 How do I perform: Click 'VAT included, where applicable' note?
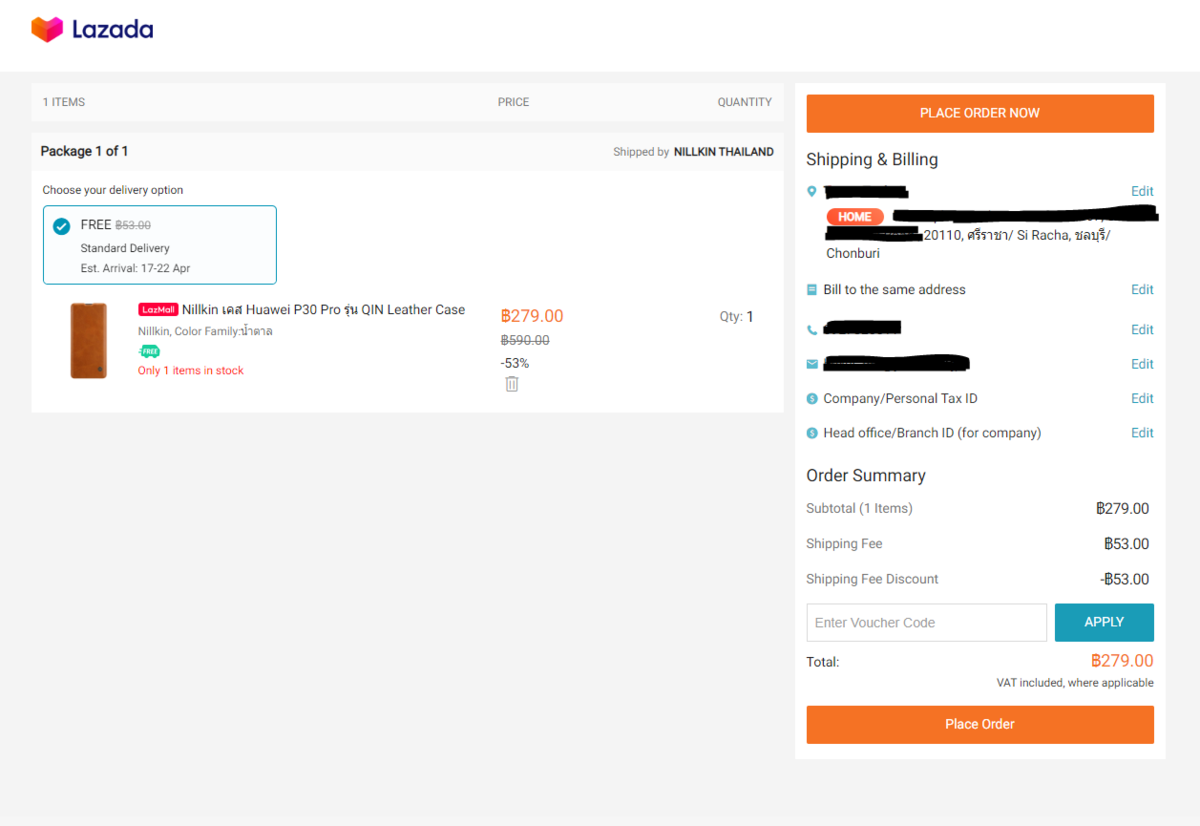[x=1075, y=683]
